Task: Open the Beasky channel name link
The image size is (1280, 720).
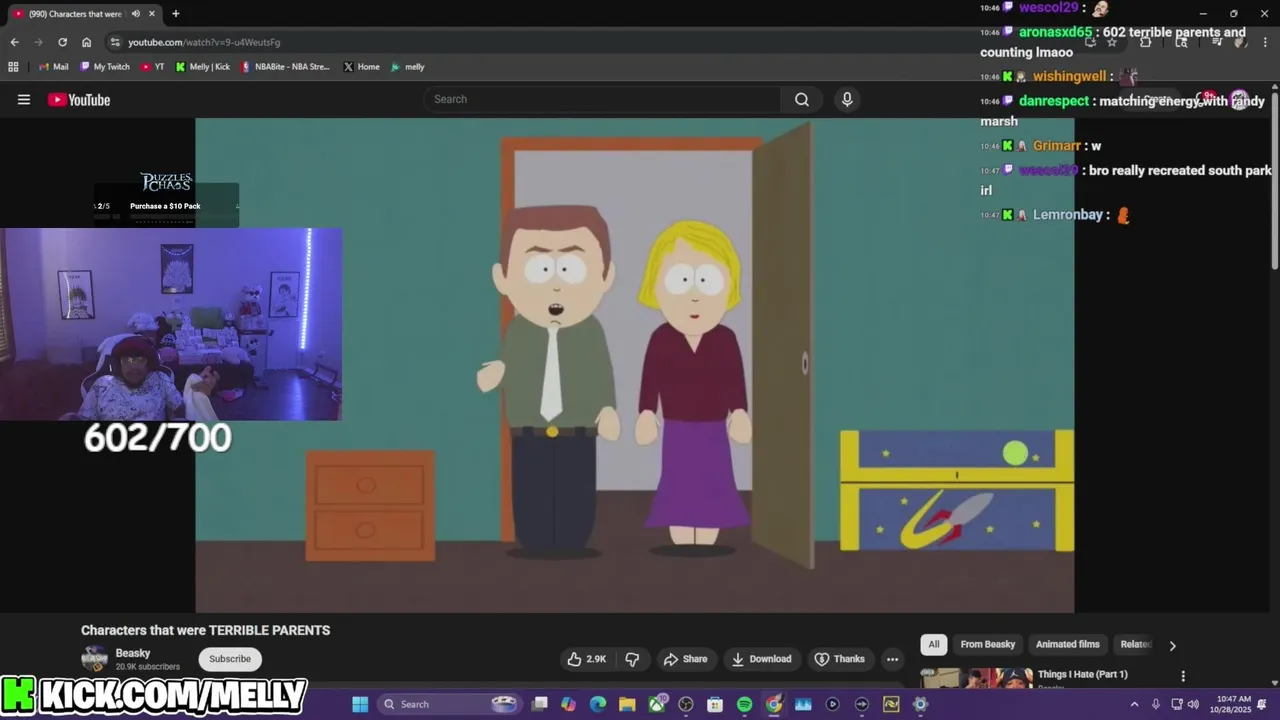Action: point(133,653)
